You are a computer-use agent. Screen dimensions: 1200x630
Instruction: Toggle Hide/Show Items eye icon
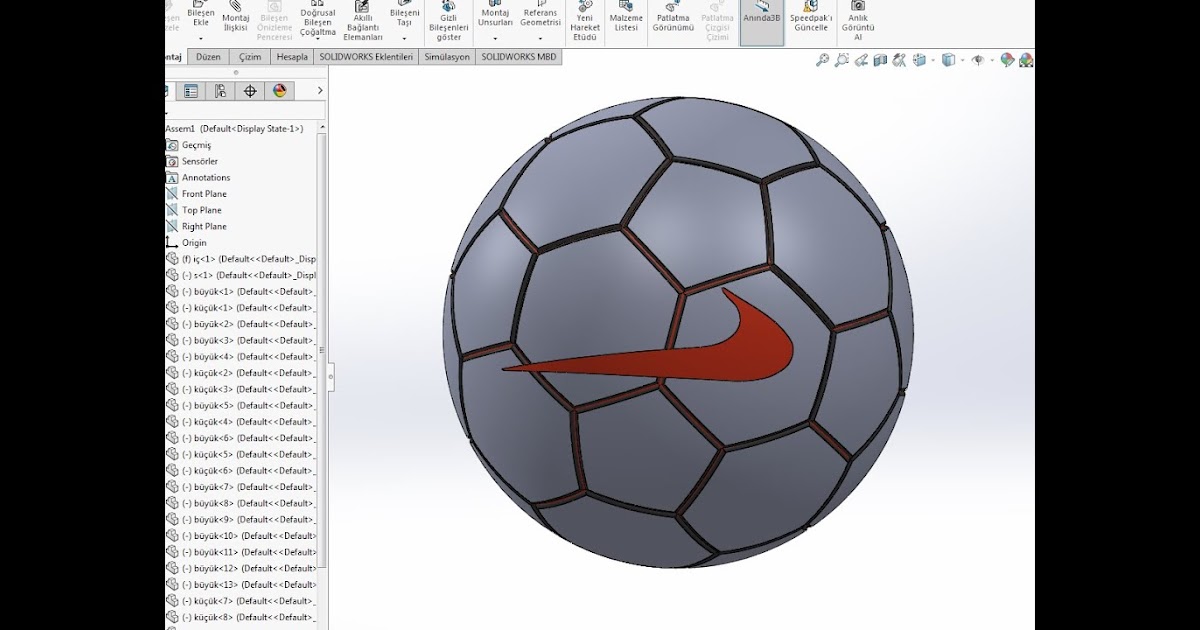tap(978, 61)
